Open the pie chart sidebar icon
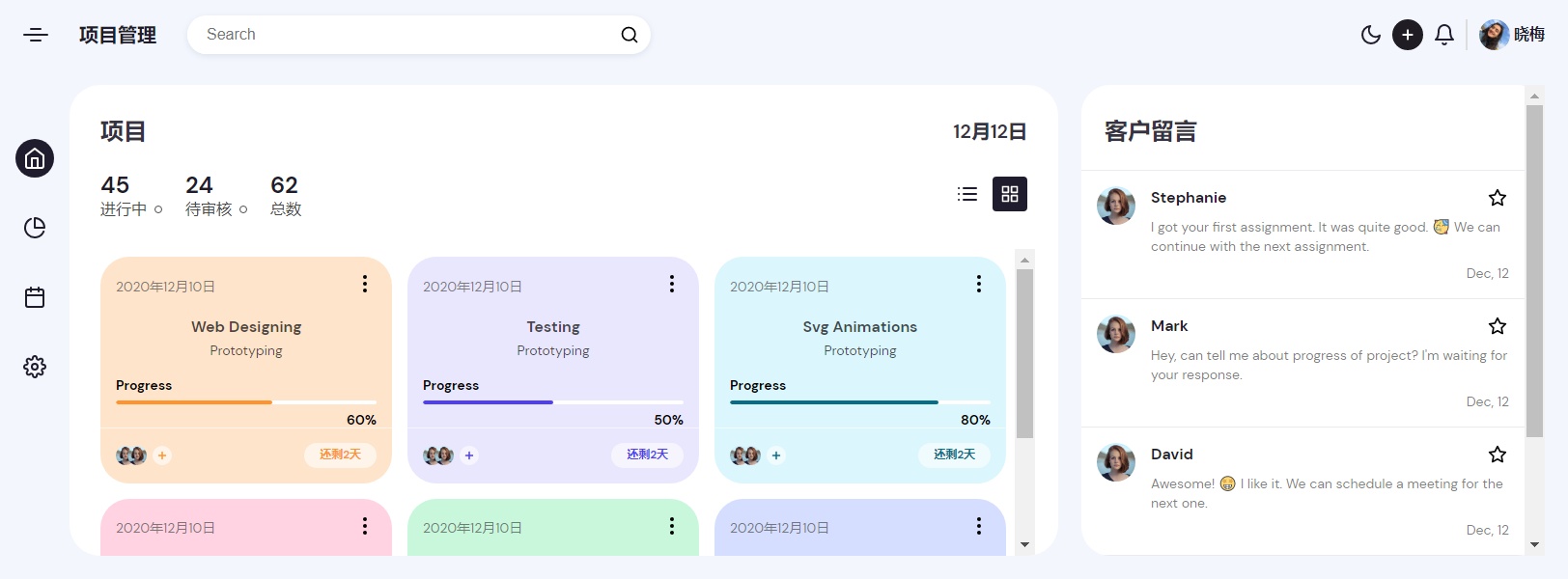 coord(35,228)
